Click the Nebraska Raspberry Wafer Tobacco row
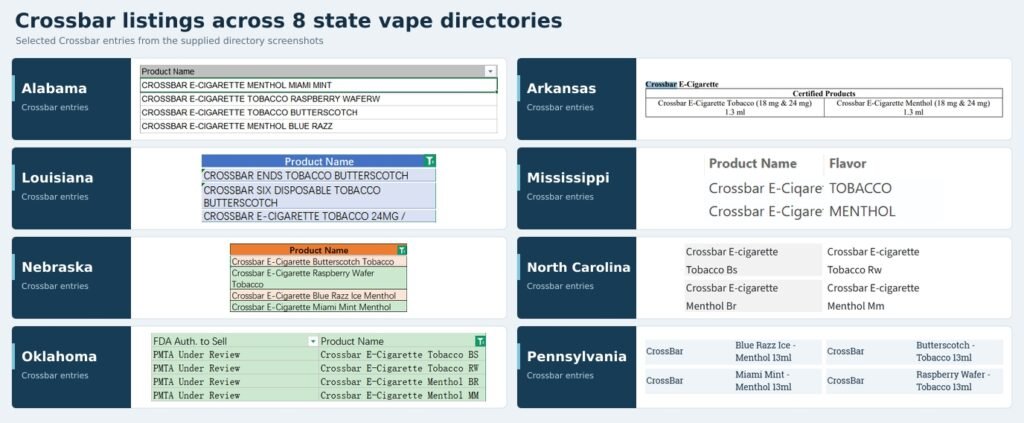This screenshot has width=1024, height=423. point(319,279)
